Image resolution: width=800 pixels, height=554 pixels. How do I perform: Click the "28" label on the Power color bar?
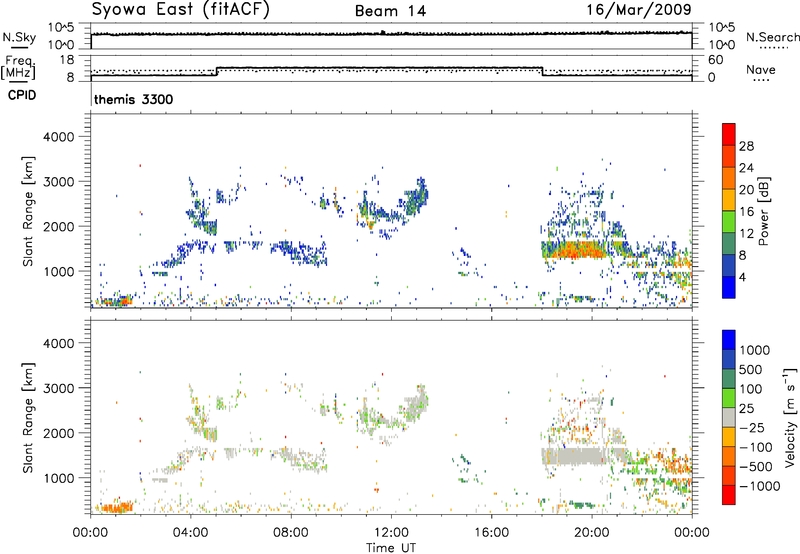click(x=746, y=146)
